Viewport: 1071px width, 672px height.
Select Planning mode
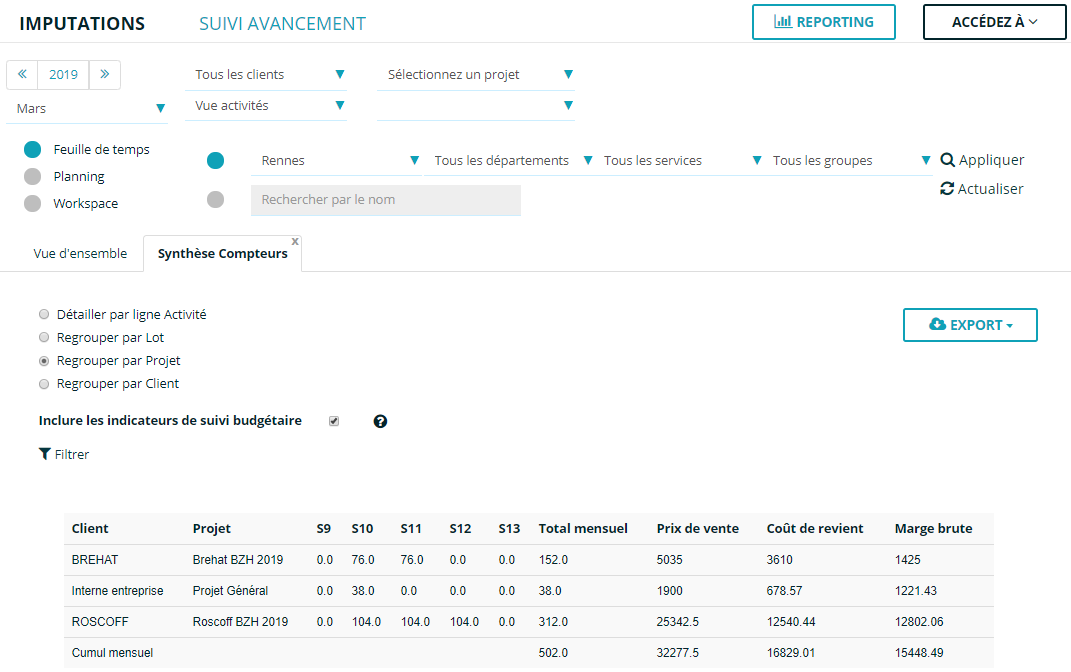pos(32,177)
